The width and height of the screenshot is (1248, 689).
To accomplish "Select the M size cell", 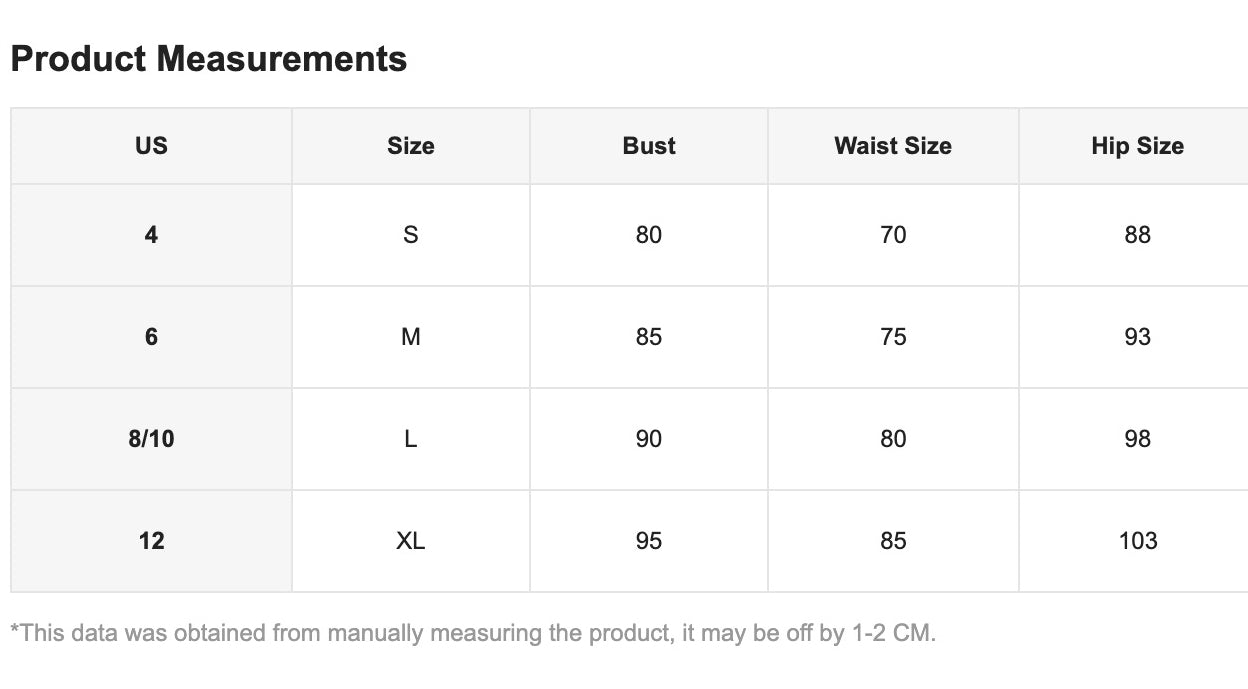I will (x=411, y=337).
